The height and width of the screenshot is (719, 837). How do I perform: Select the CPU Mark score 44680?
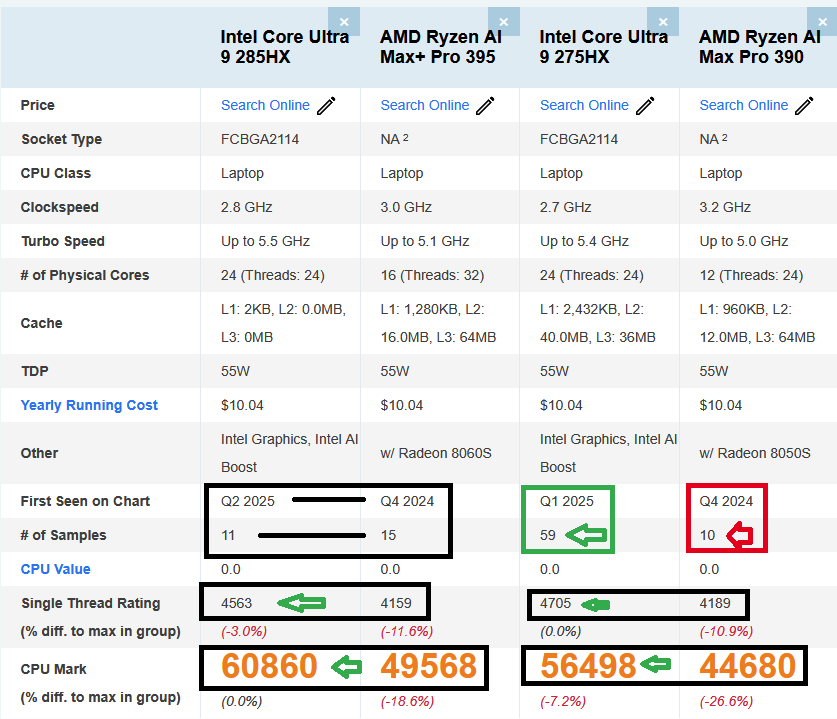pos(747,666)
